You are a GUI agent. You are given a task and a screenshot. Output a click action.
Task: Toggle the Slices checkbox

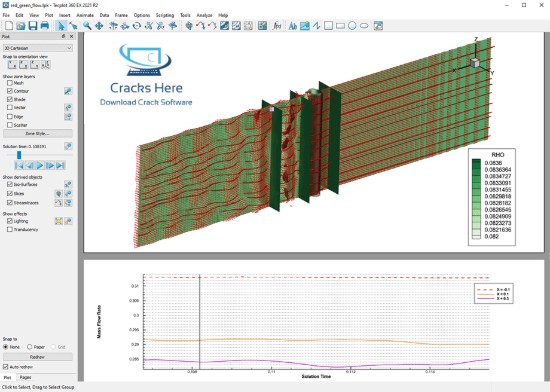point(9,193)
